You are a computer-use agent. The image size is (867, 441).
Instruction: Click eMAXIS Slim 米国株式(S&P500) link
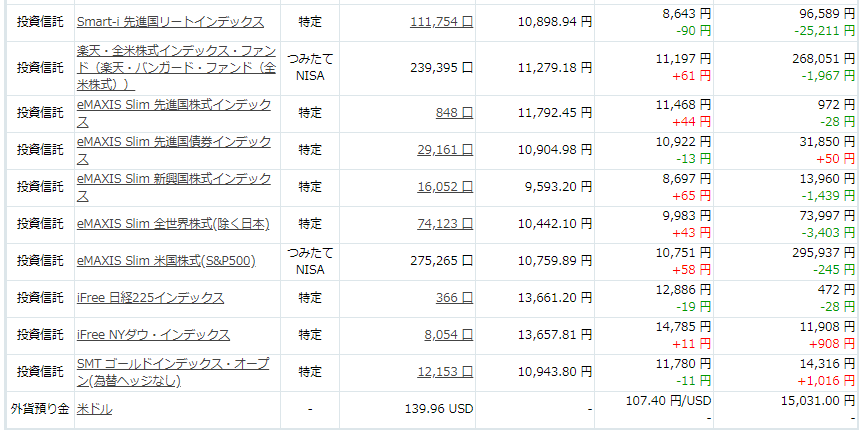point(166,261)
